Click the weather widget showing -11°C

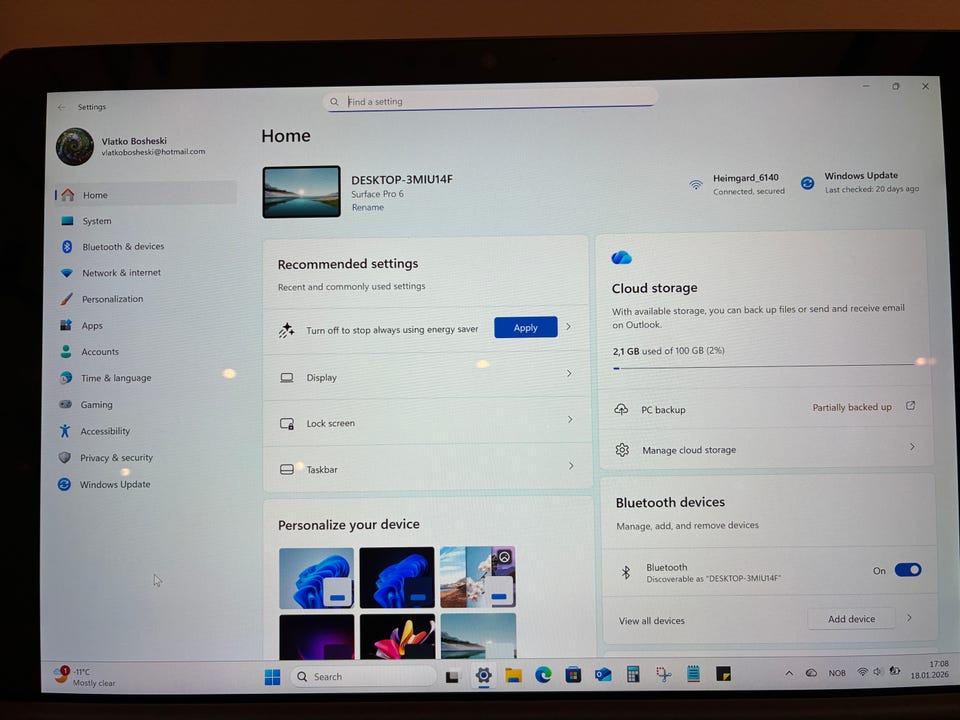84,677
